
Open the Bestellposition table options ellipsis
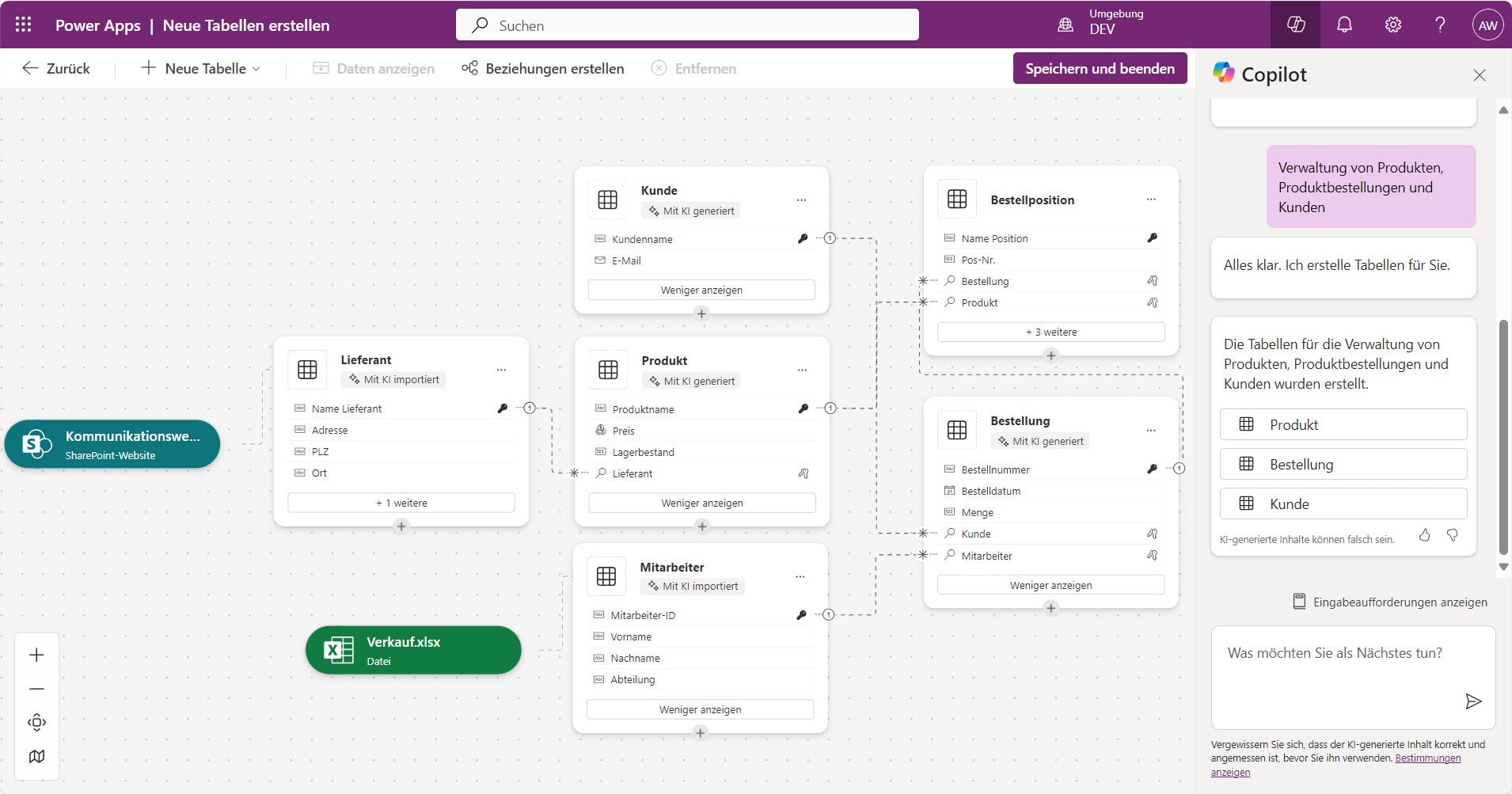(x=1151, y=199)
